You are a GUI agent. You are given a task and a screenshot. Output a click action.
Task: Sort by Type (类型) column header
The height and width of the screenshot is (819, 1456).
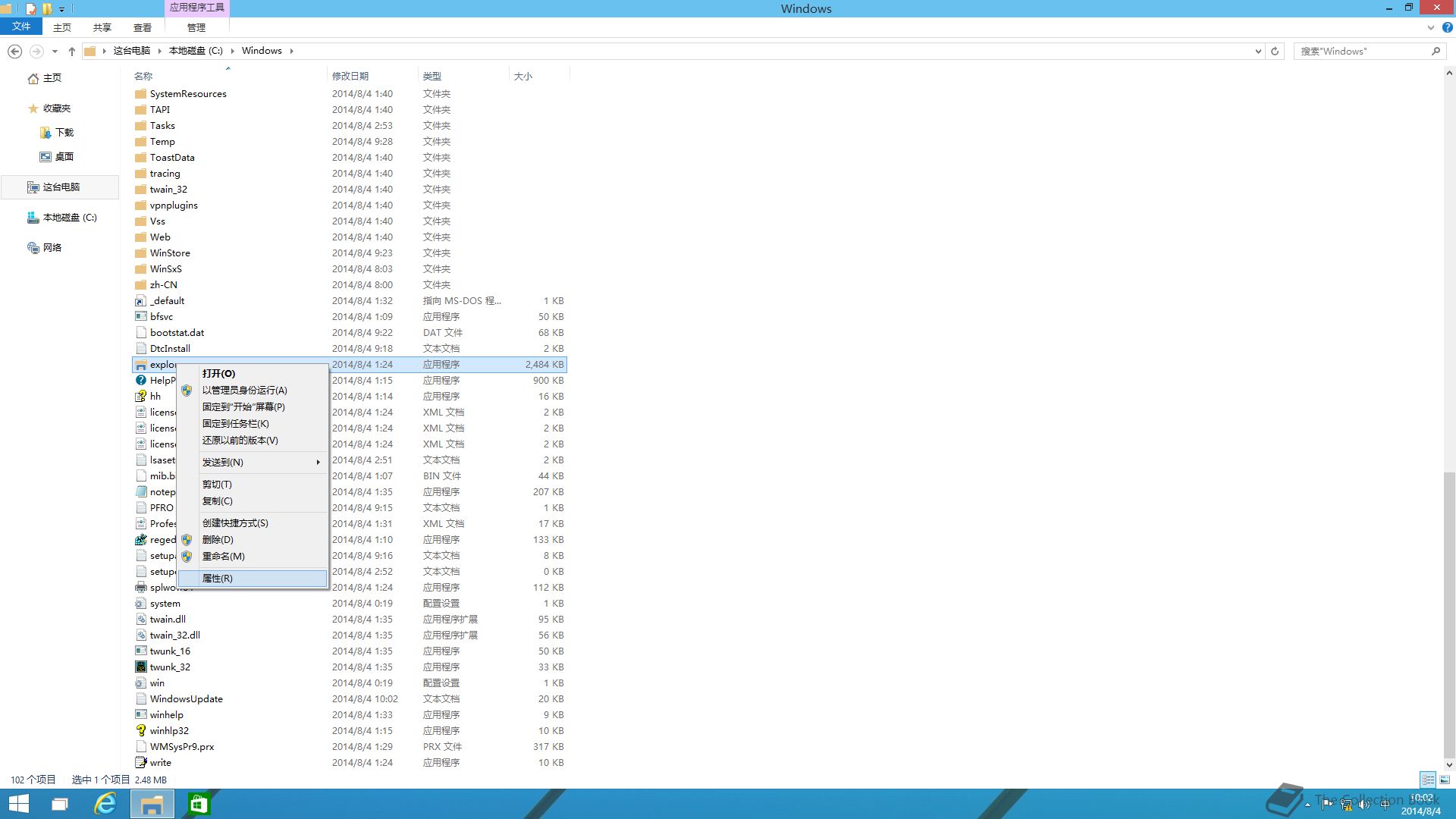coord(463,76)
